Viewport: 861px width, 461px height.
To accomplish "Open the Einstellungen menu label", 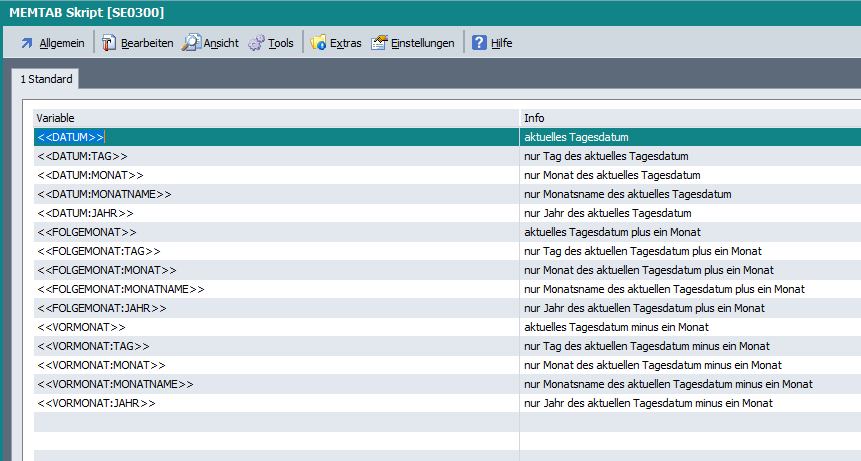I will click(422, 43).
